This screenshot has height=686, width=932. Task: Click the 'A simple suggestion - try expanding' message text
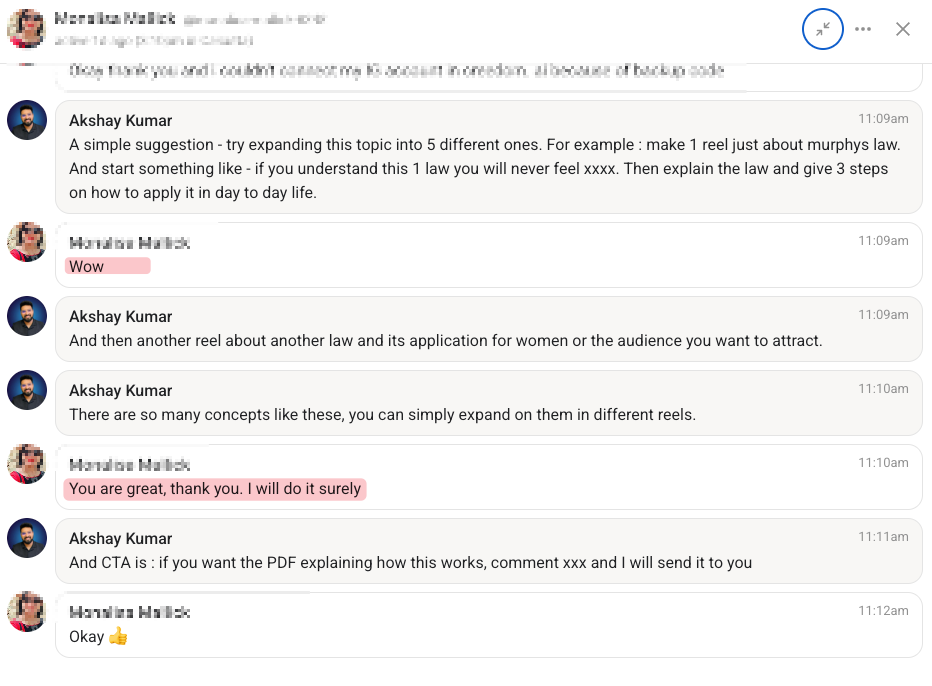pos(484,169)
